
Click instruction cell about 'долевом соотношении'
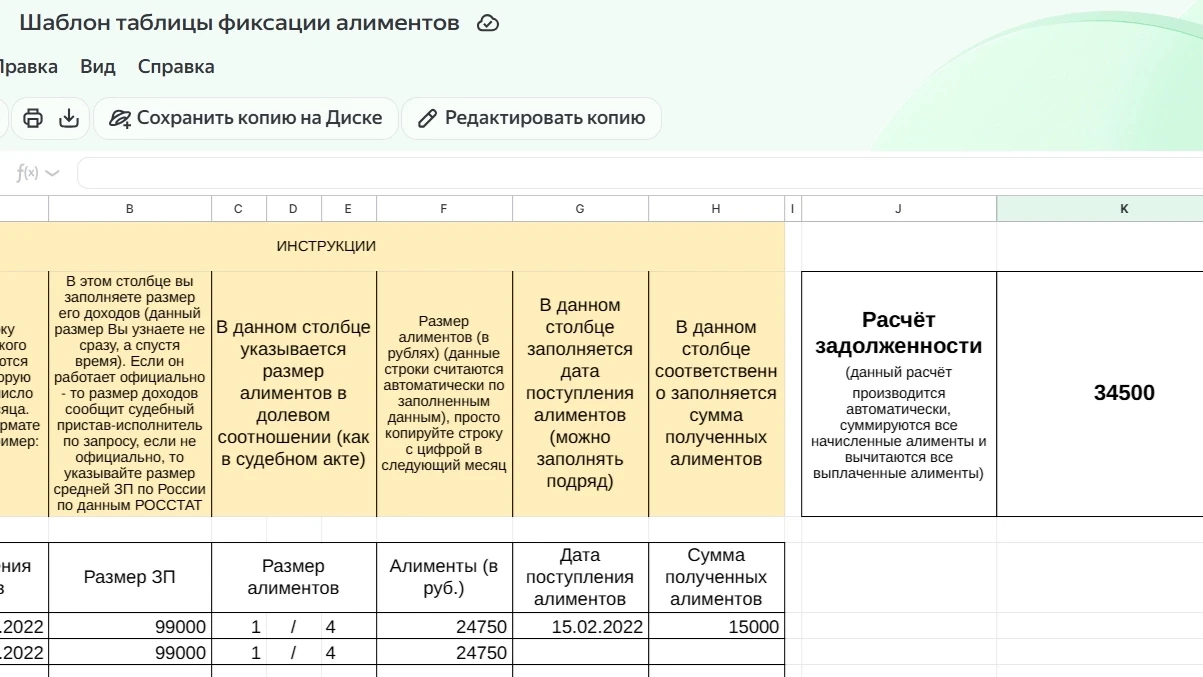(294, 394)
